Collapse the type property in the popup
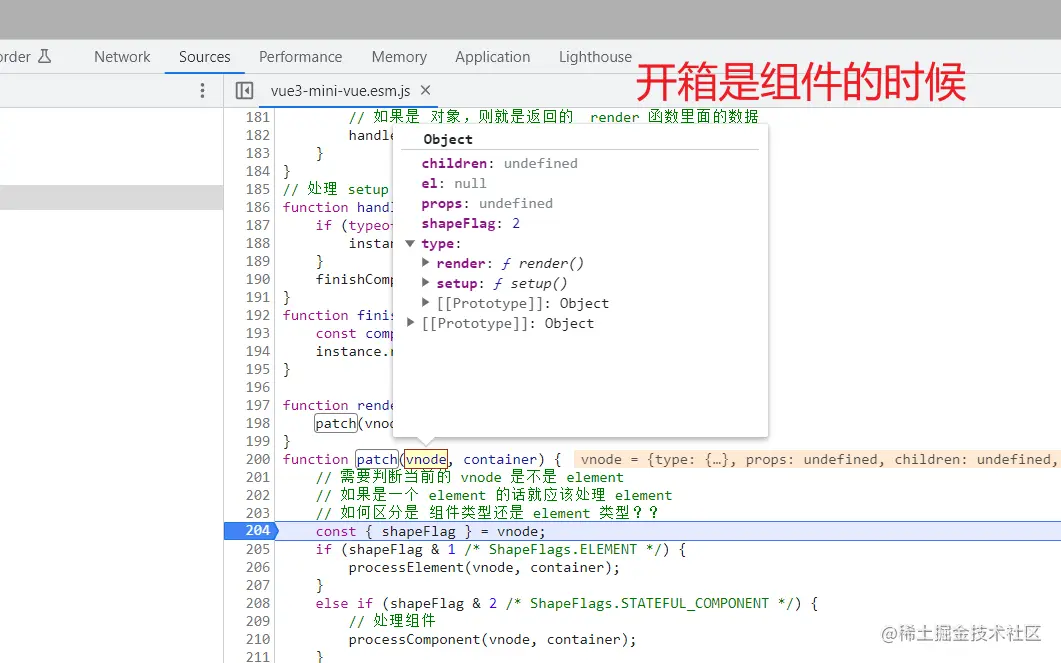This screenshot has height=663, width=1061. point(410,244)
